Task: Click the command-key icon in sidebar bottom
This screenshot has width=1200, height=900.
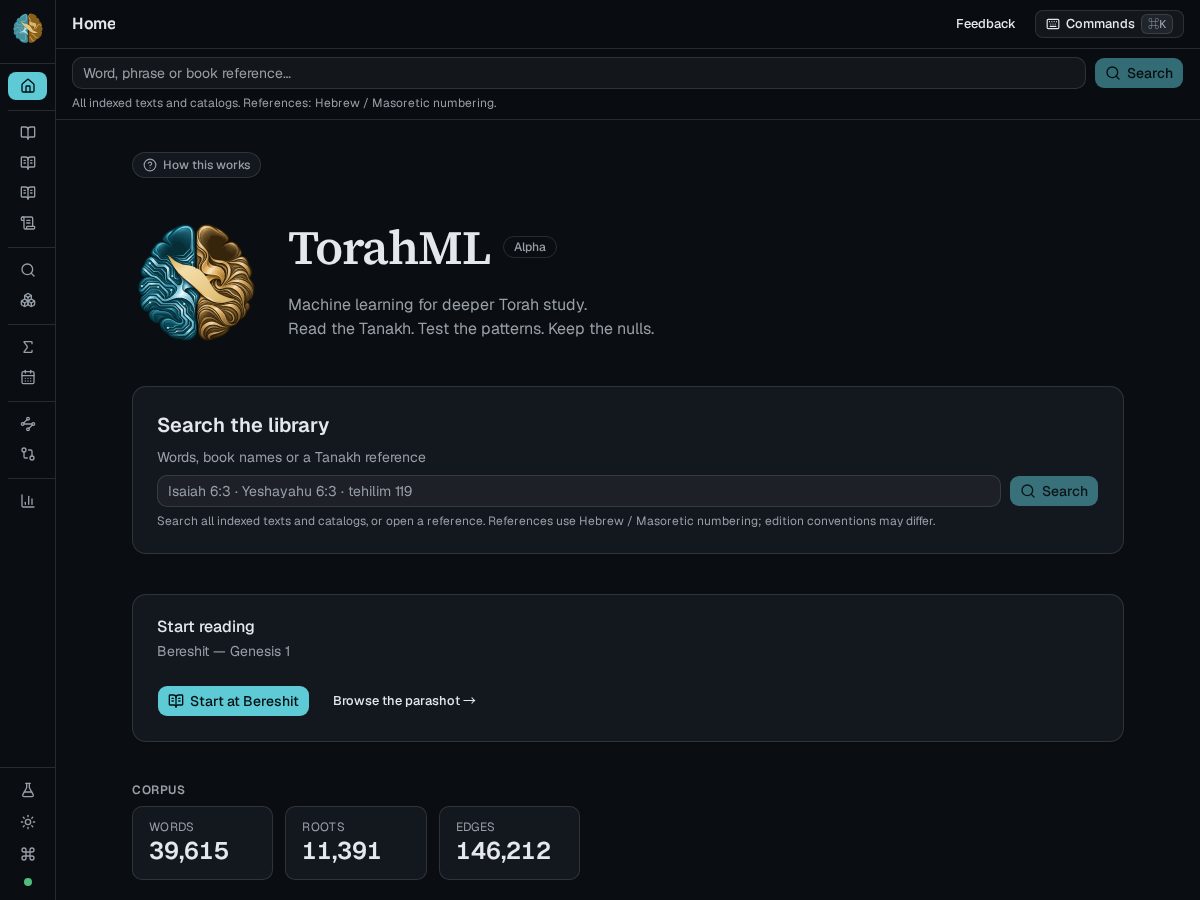Action: (x=28, y=854)
